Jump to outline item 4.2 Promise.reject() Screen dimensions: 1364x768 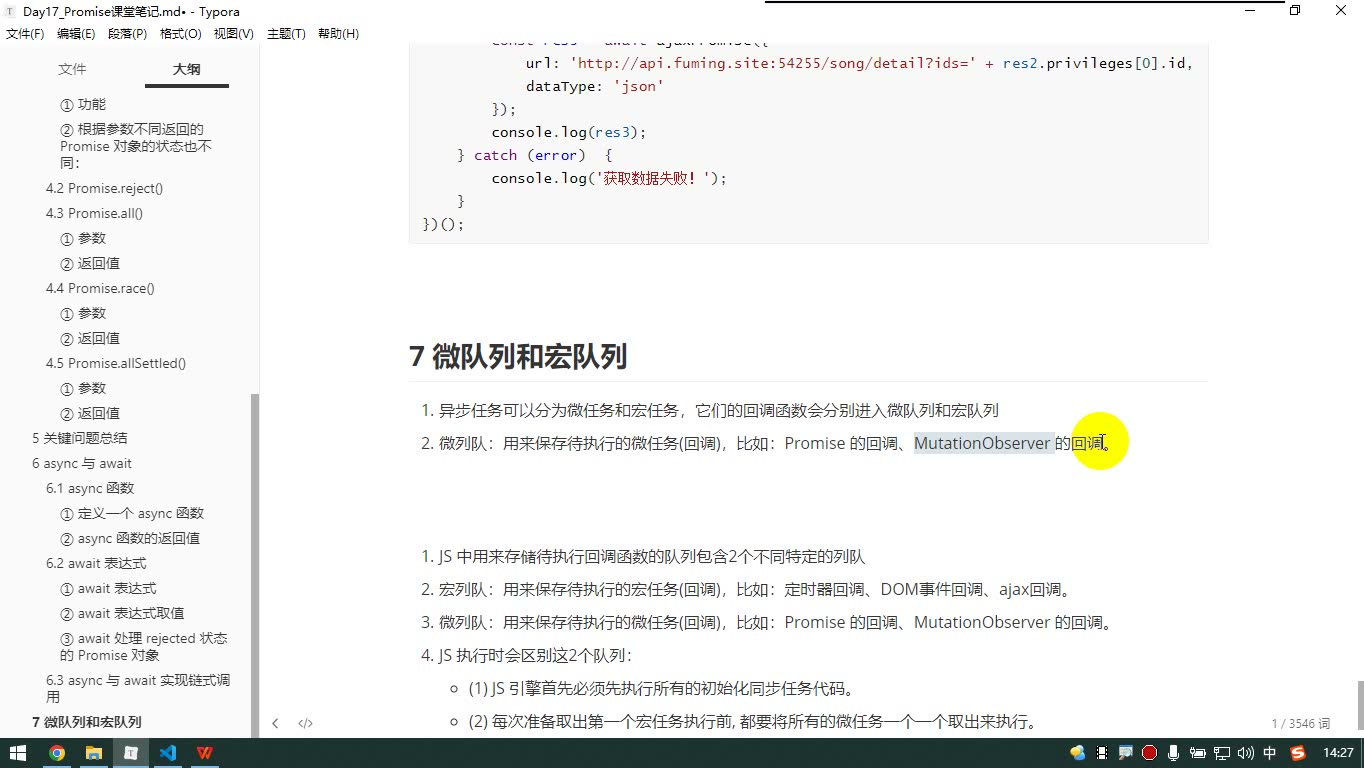[104, 188]
